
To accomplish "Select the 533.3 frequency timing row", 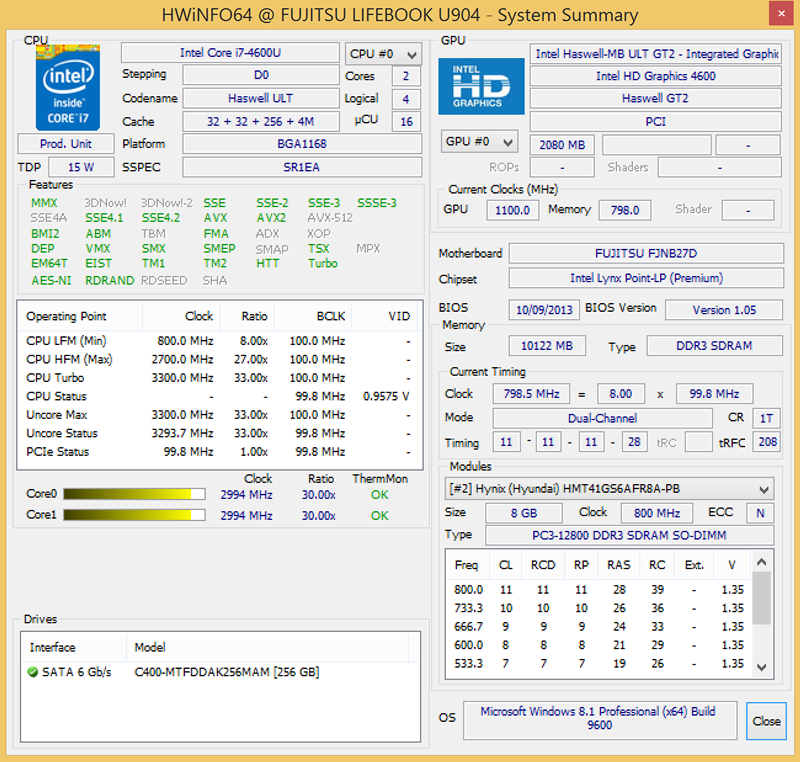I will [599, 664].
